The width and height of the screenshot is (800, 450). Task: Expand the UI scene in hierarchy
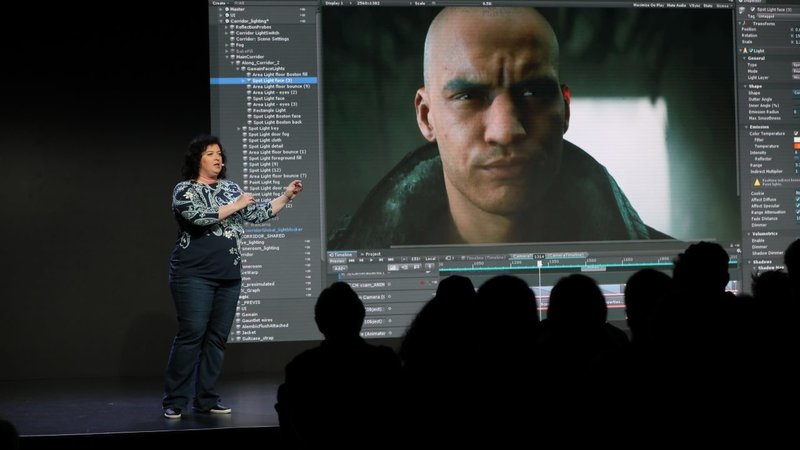(221, 15)
